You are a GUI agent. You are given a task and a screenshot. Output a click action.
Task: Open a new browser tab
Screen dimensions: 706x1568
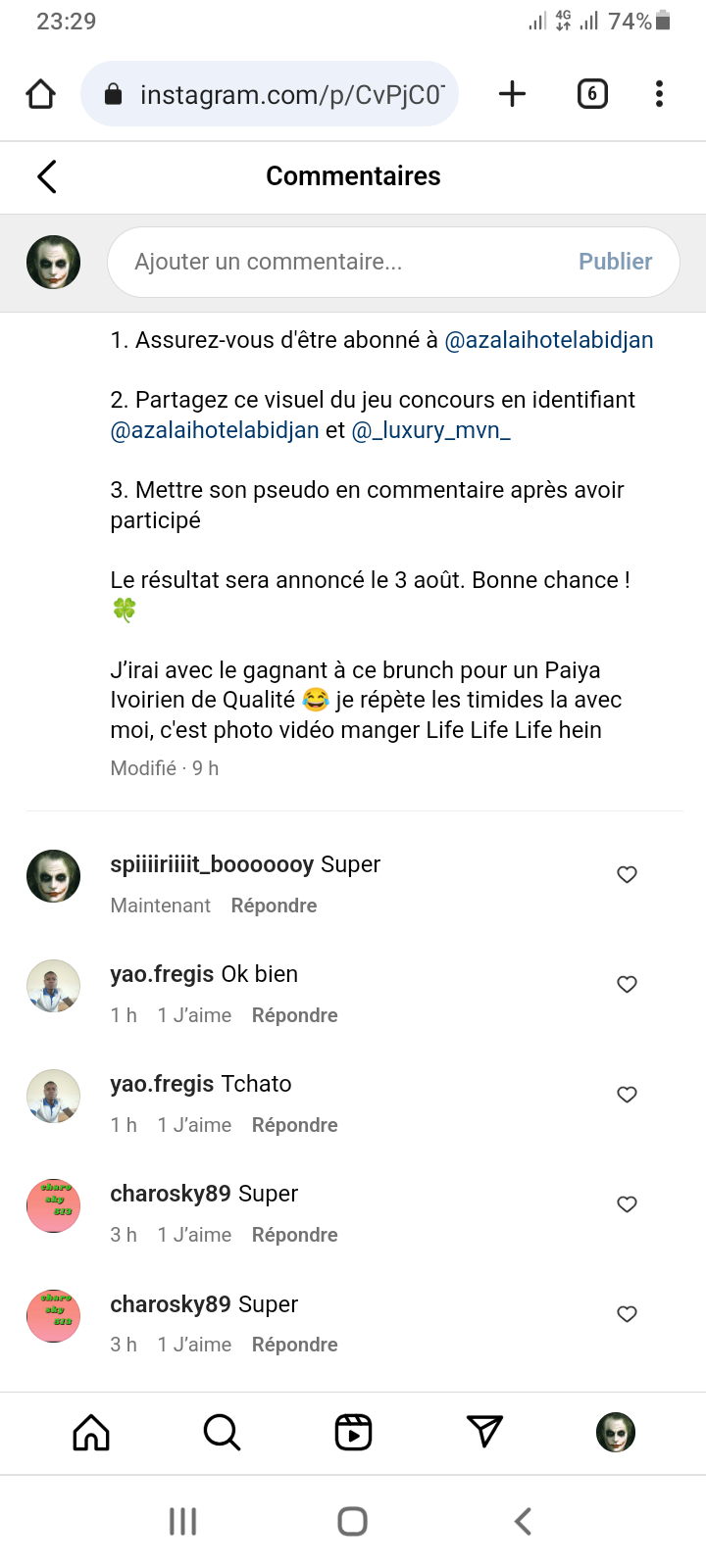click(x=512, y=94)
